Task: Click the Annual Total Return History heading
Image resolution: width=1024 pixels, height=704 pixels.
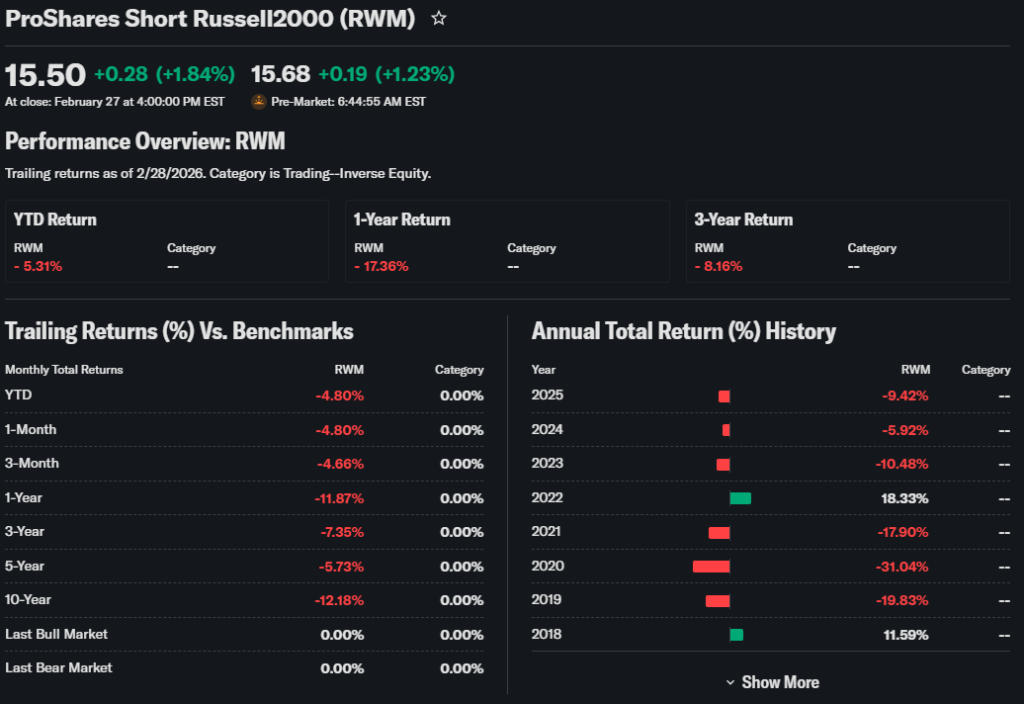Action: tap(683, 331)
